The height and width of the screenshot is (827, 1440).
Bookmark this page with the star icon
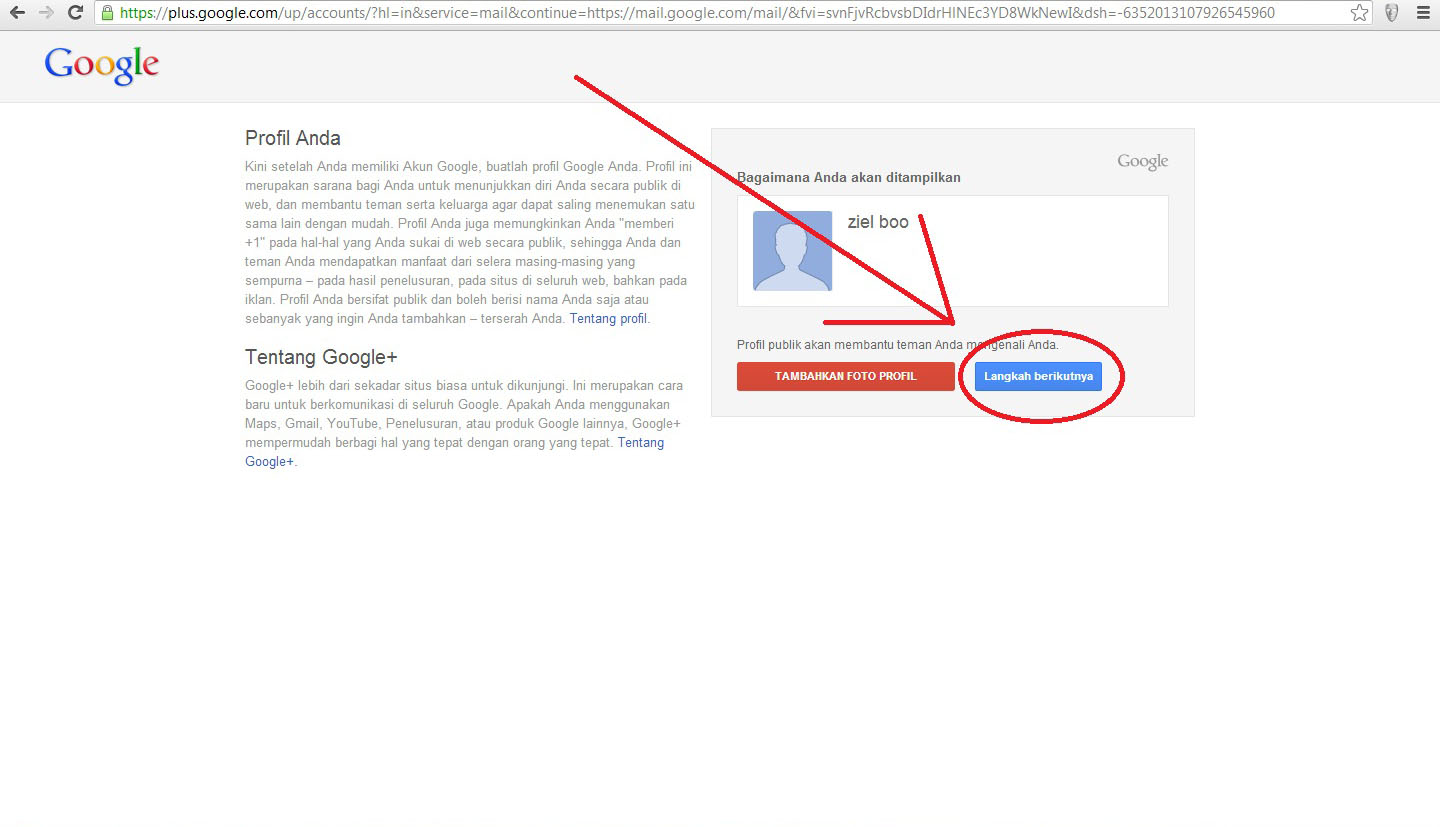pos(1358,13)
